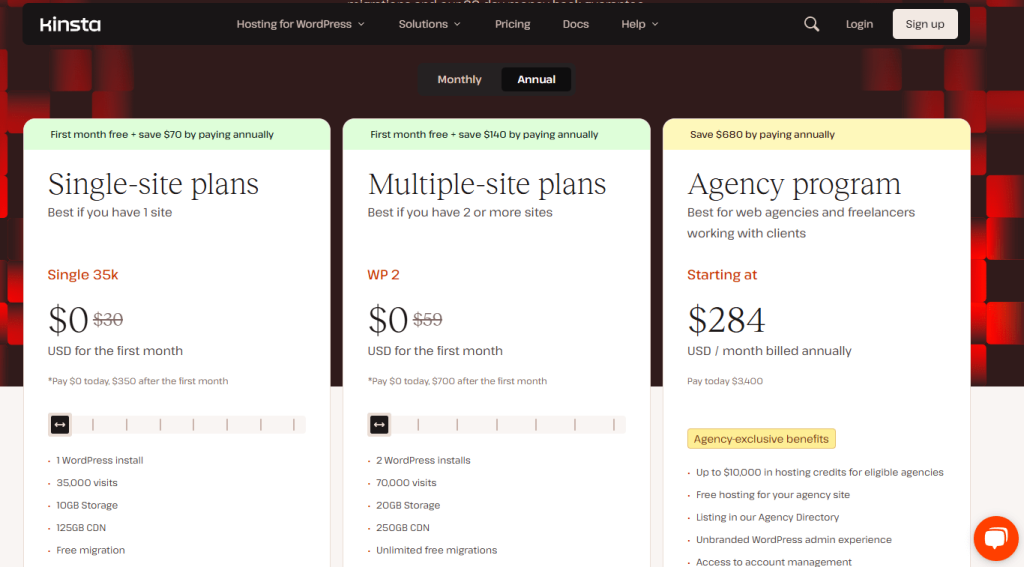1024x567 pixels.
Task: Click Multiple-site plan slider handle
Action: coord(379,425)
